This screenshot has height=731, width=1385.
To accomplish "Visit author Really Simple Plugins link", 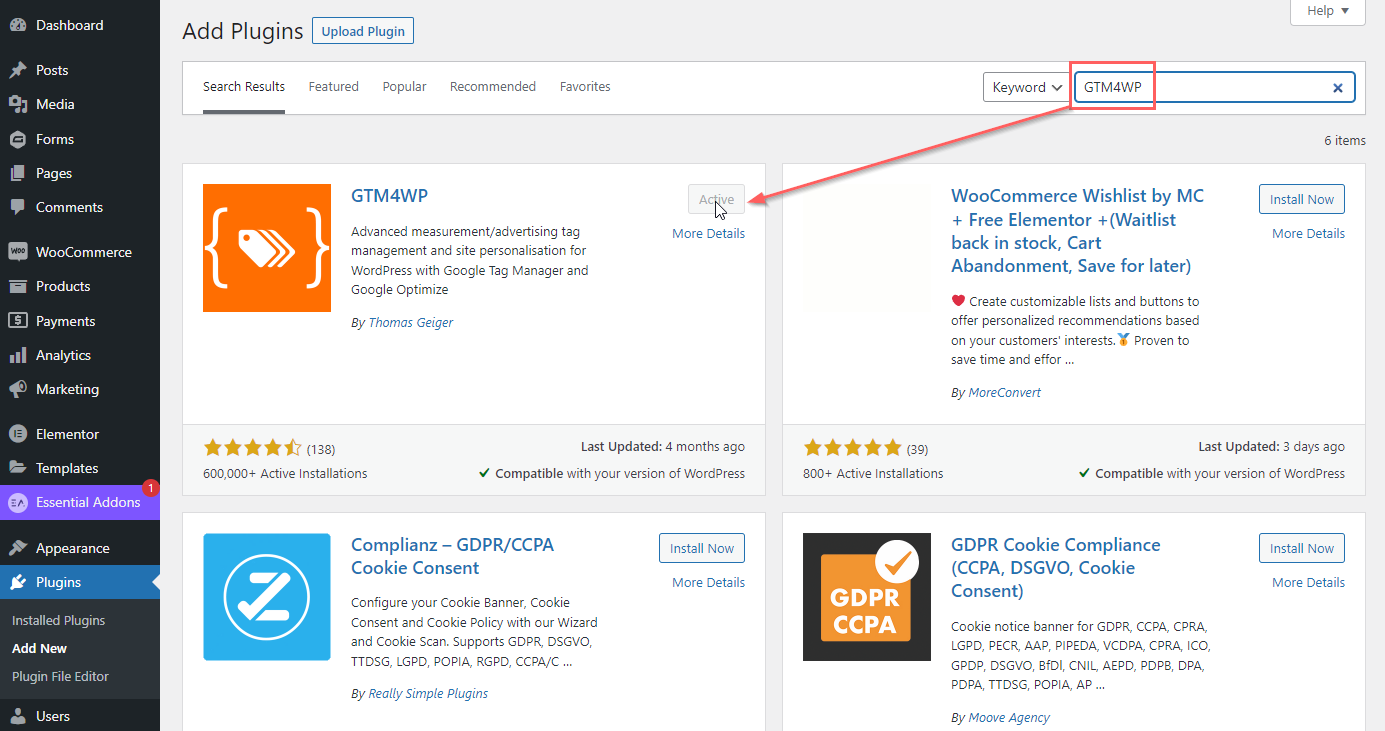I will point(428,693).
